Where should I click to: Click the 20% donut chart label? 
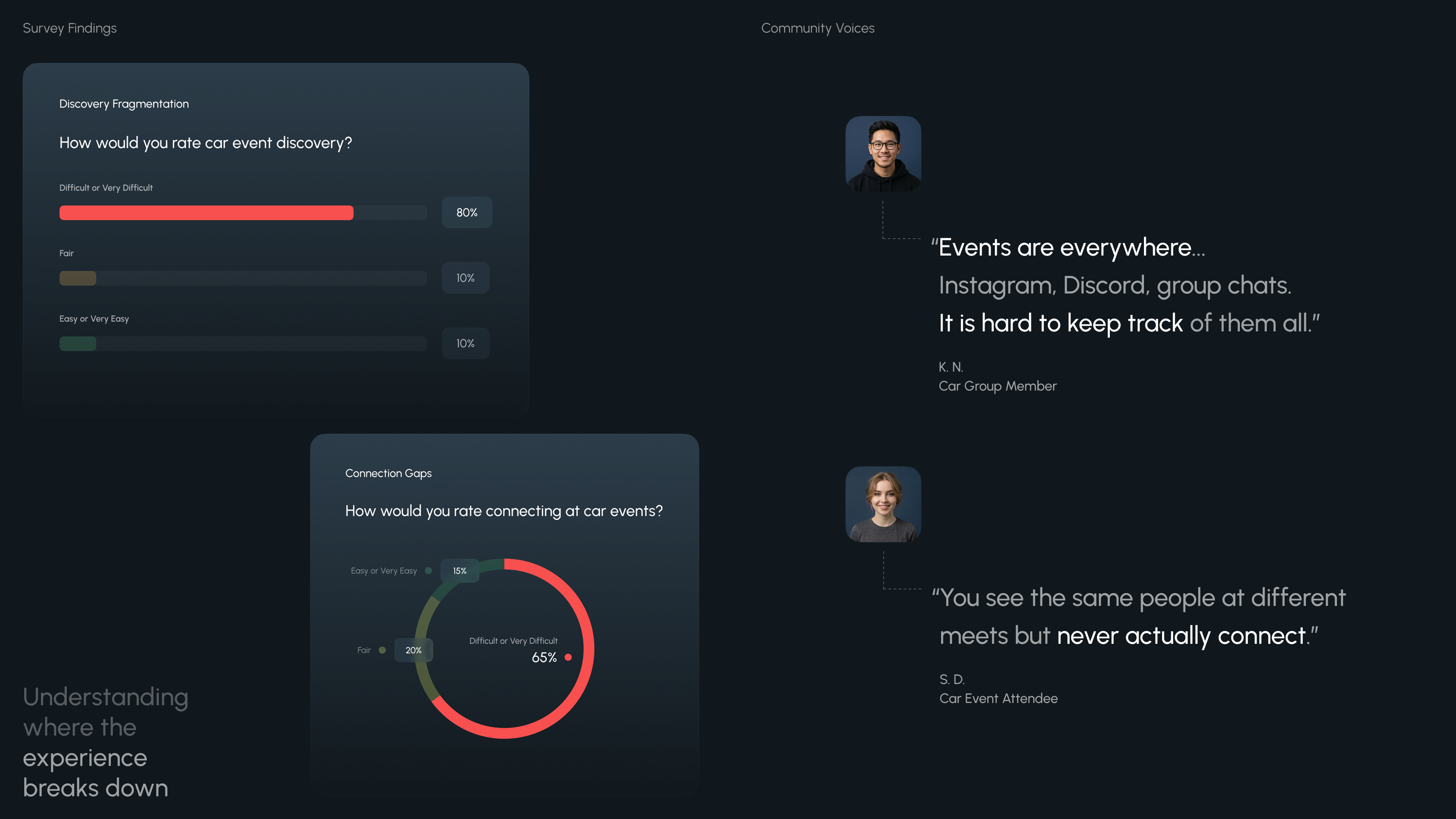(x=413, y=650)
